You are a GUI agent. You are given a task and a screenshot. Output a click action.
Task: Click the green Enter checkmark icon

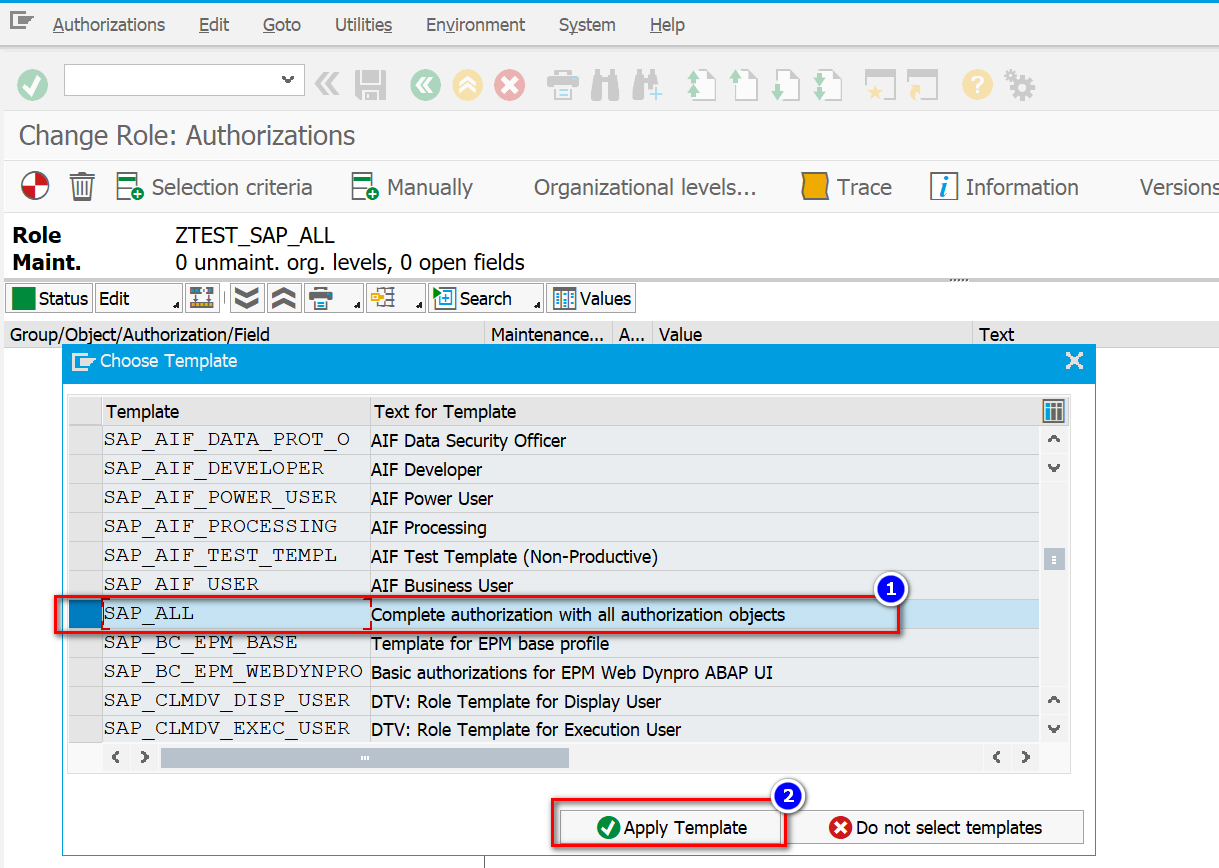pos(33,84)
